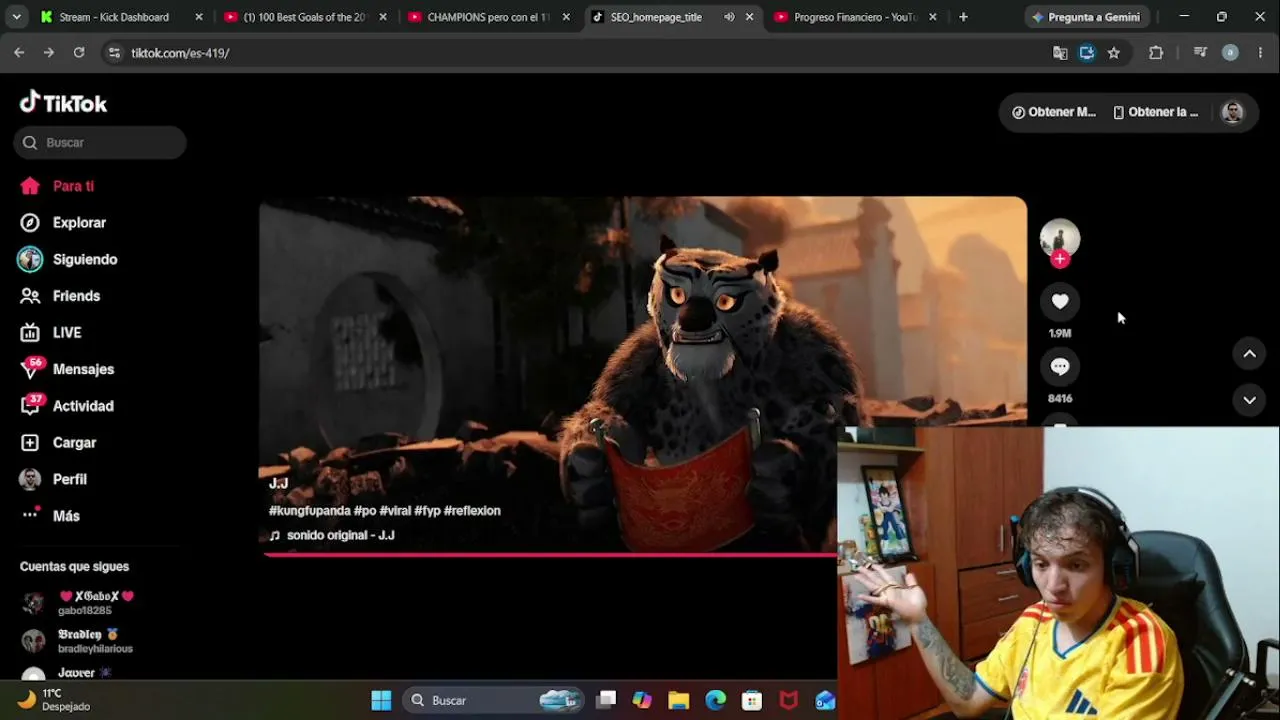Go forward in browser history
This screenshot has width=1280, height=720.
(x=49, y=53)
